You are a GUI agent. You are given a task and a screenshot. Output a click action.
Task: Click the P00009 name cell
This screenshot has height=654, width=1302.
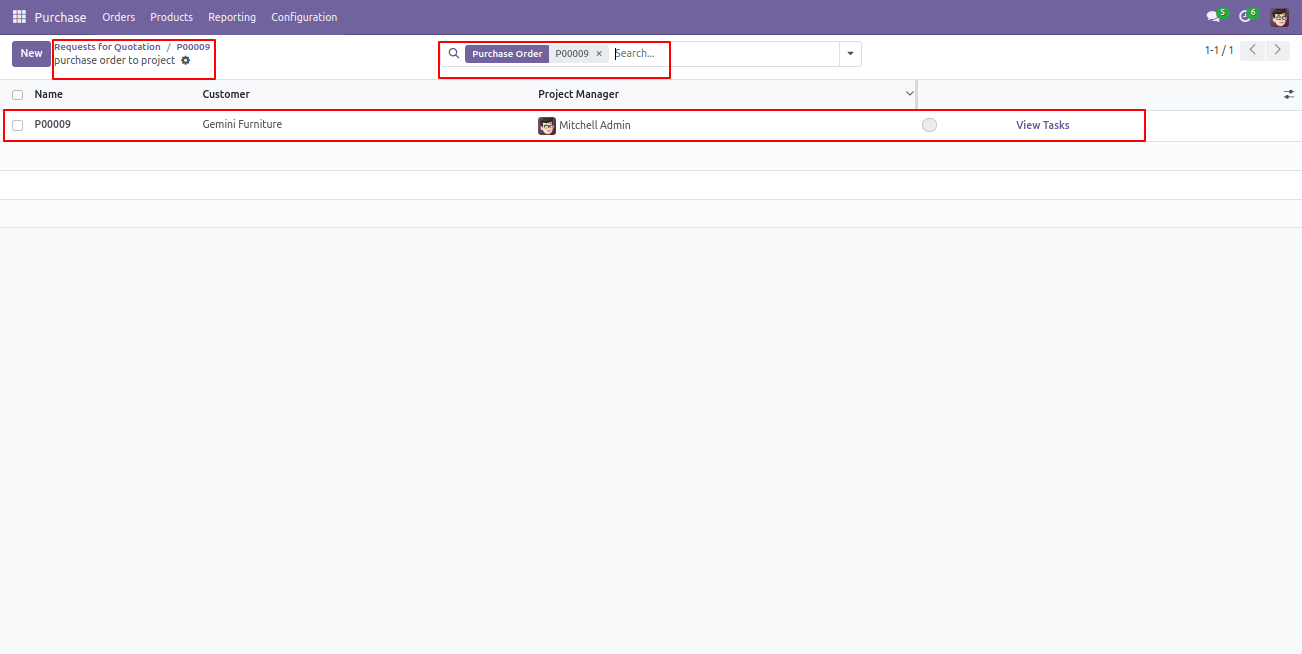[x=53, y=125]
